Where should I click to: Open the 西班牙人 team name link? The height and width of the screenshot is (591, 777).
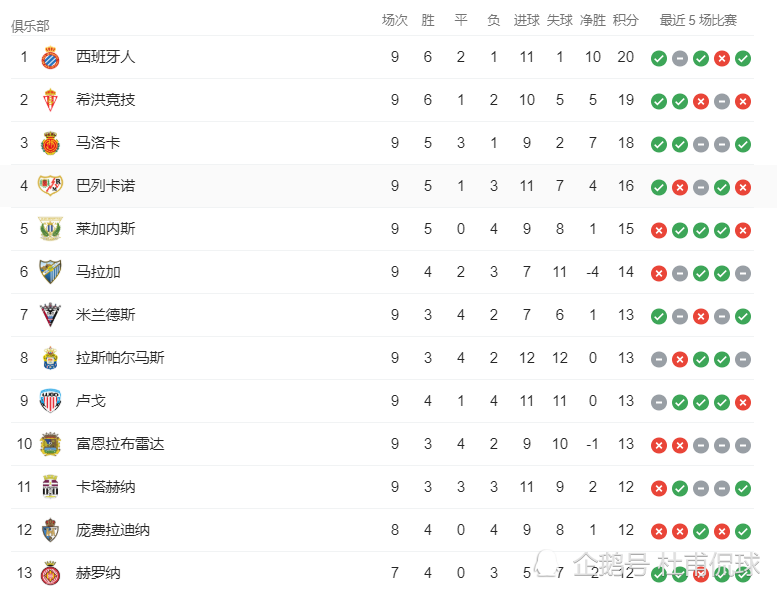tap(106, 57)
